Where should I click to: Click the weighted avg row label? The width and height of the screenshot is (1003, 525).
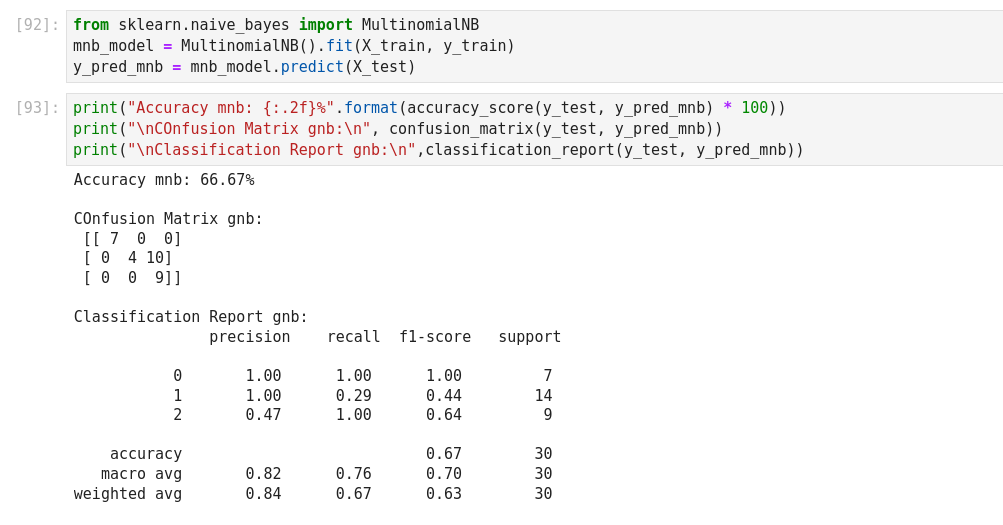128,494
